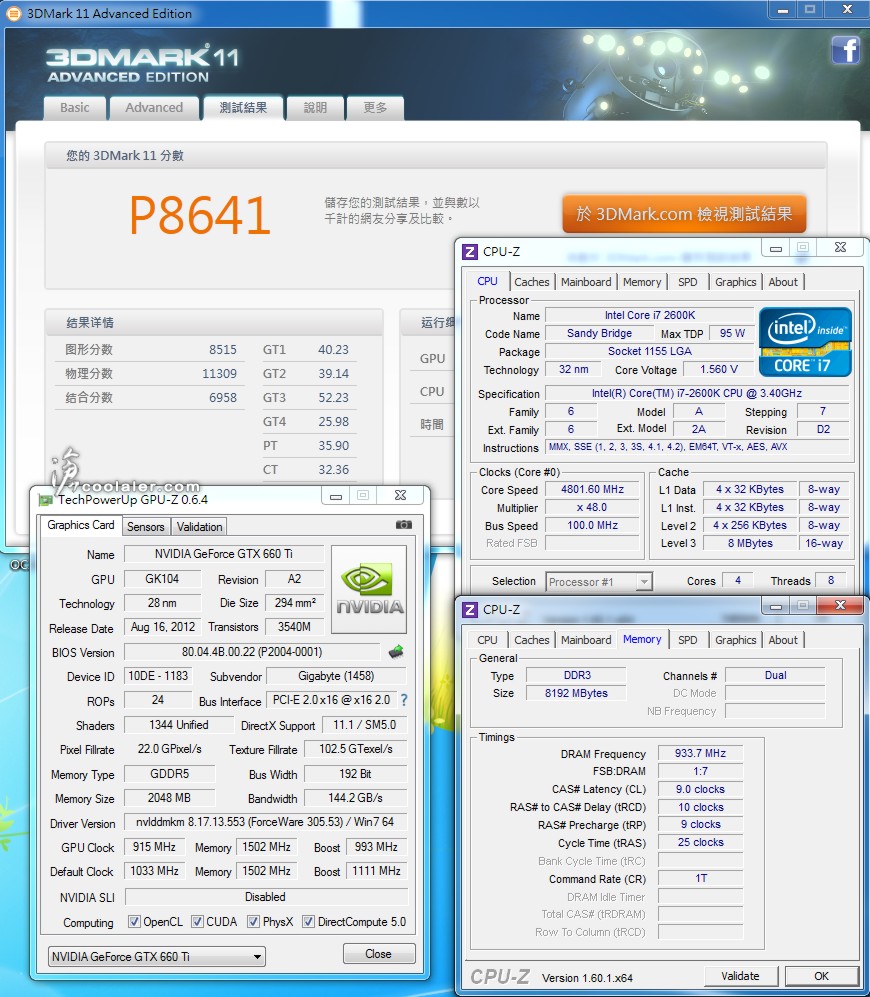Open the Facebook share icon in 3DMark
Viewport: 870px width, 997px height.
(845, 50)
